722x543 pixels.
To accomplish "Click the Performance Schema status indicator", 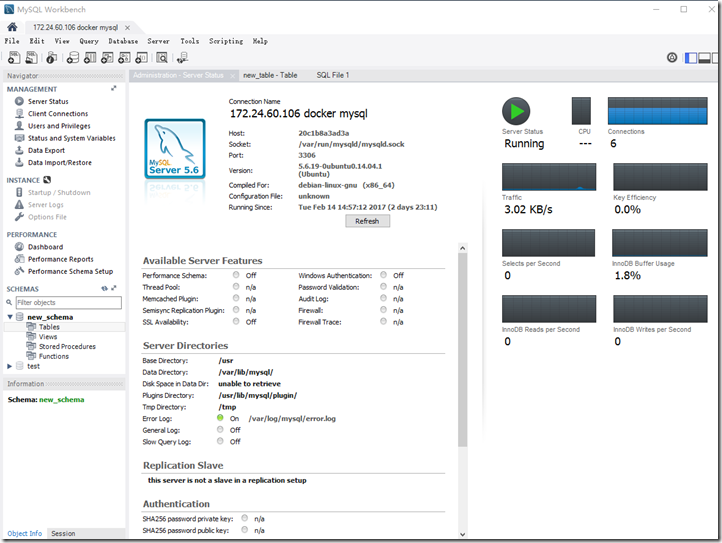I will click(x=236, y=274).
